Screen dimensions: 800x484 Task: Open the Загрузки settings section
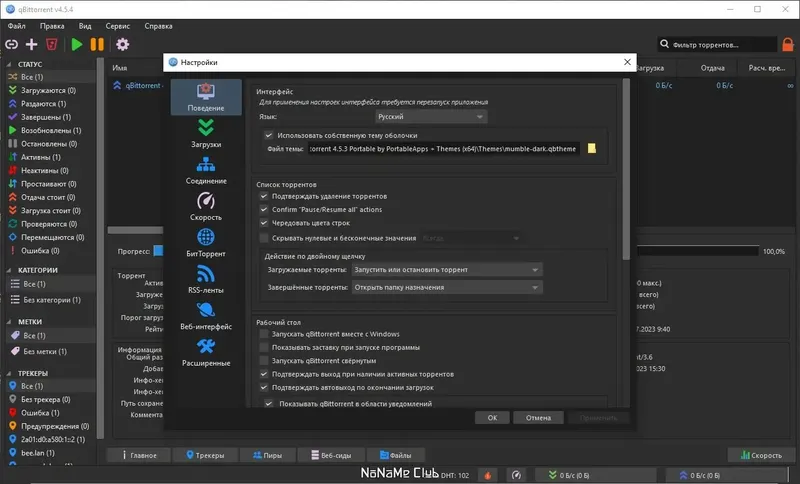[x=206, y=134]
